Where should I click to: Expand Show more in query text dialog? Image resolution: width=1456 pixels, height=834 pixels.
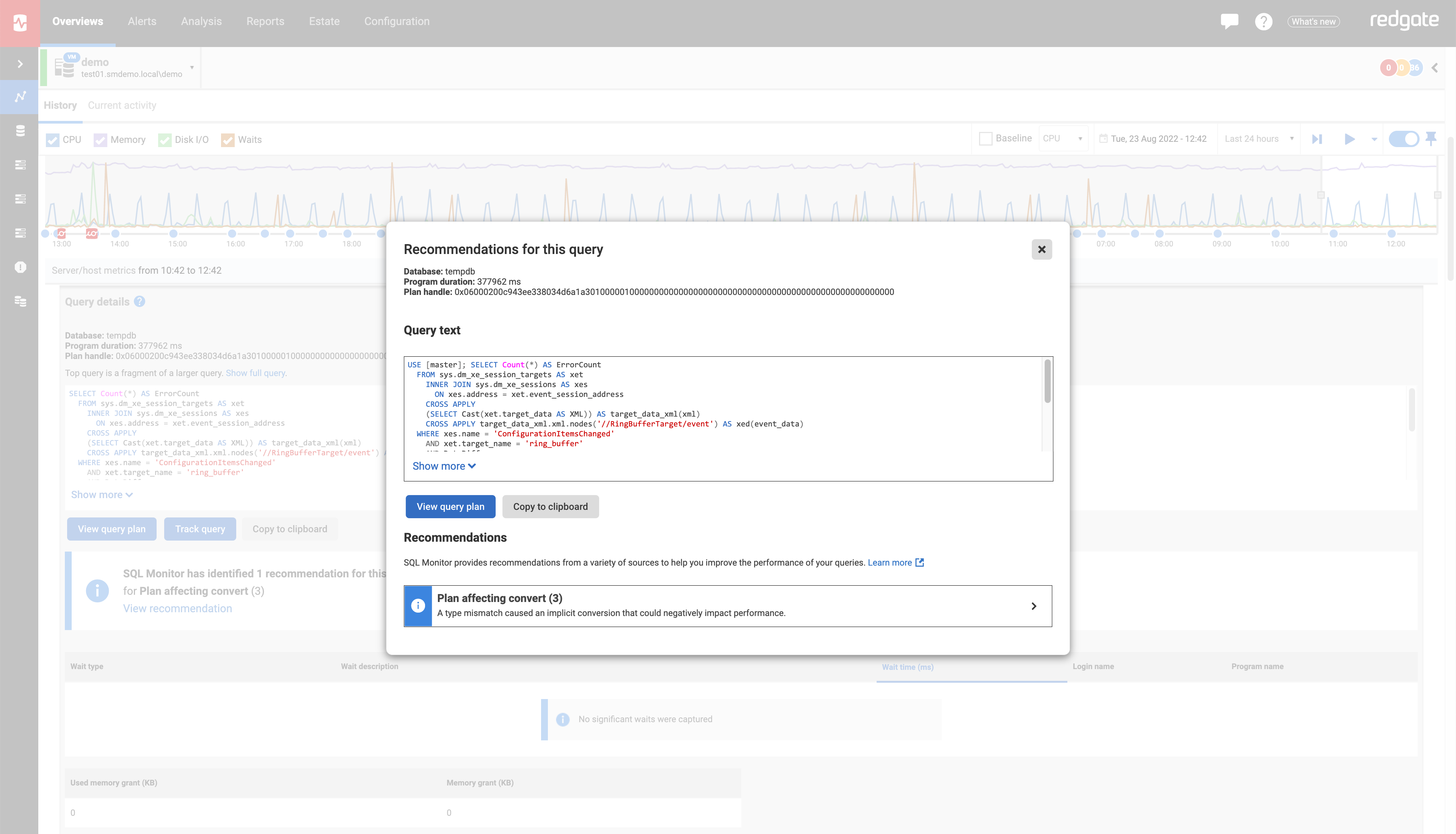(444, 466)
